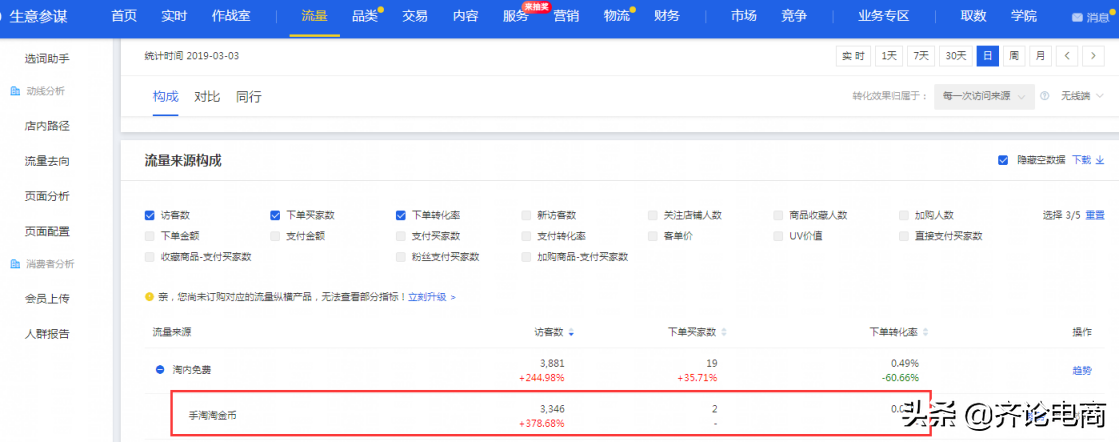Click the 消费者分析 section icon
Screen dimensions: 1120x442
pyautogui.click(x=15, y=264)
